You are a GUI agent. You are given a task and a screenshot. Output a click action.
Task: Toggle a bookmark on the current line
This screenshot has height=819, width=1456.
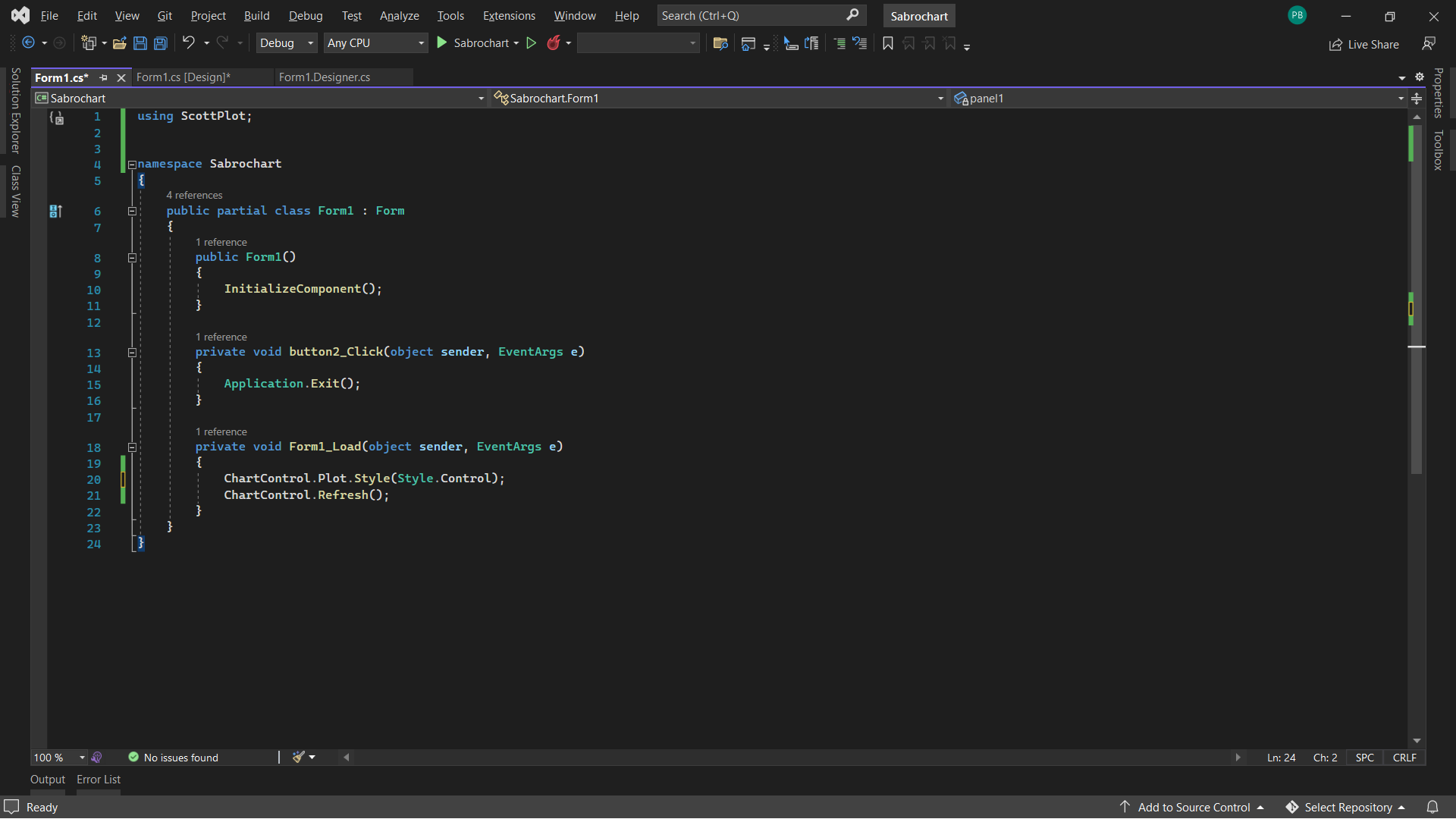point(887,43)
